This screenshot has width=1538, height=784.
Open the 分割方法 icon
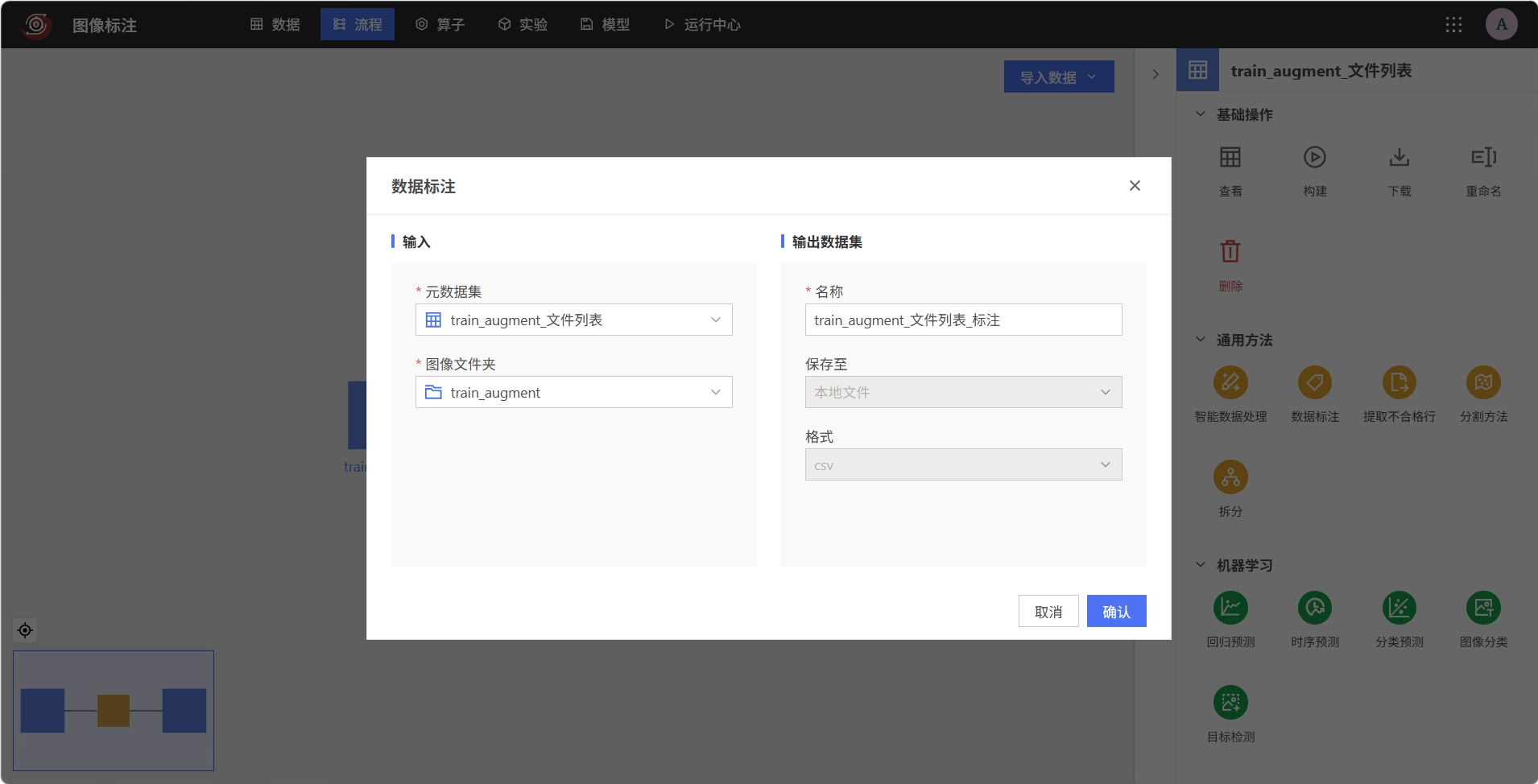coord(1483,382)
